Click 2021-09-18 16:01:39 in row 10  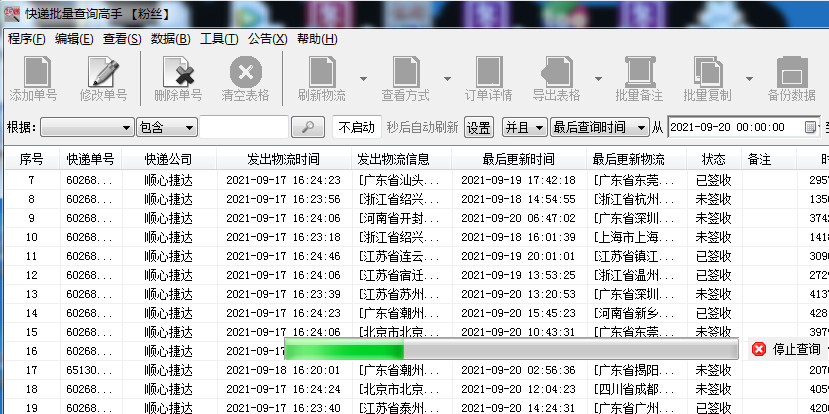point(518,237)
